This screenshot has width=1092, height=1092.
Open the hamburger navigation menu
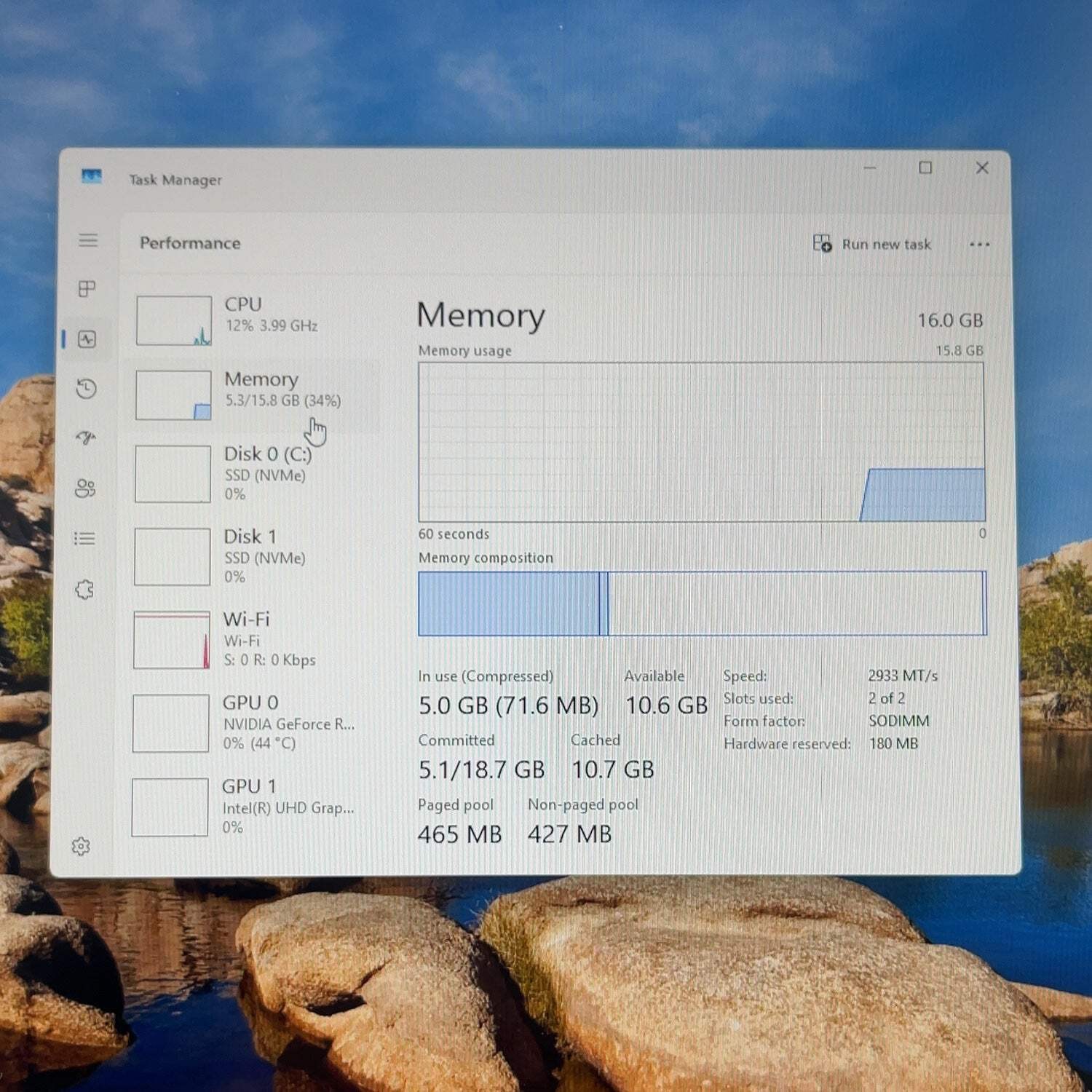[88, 240]
